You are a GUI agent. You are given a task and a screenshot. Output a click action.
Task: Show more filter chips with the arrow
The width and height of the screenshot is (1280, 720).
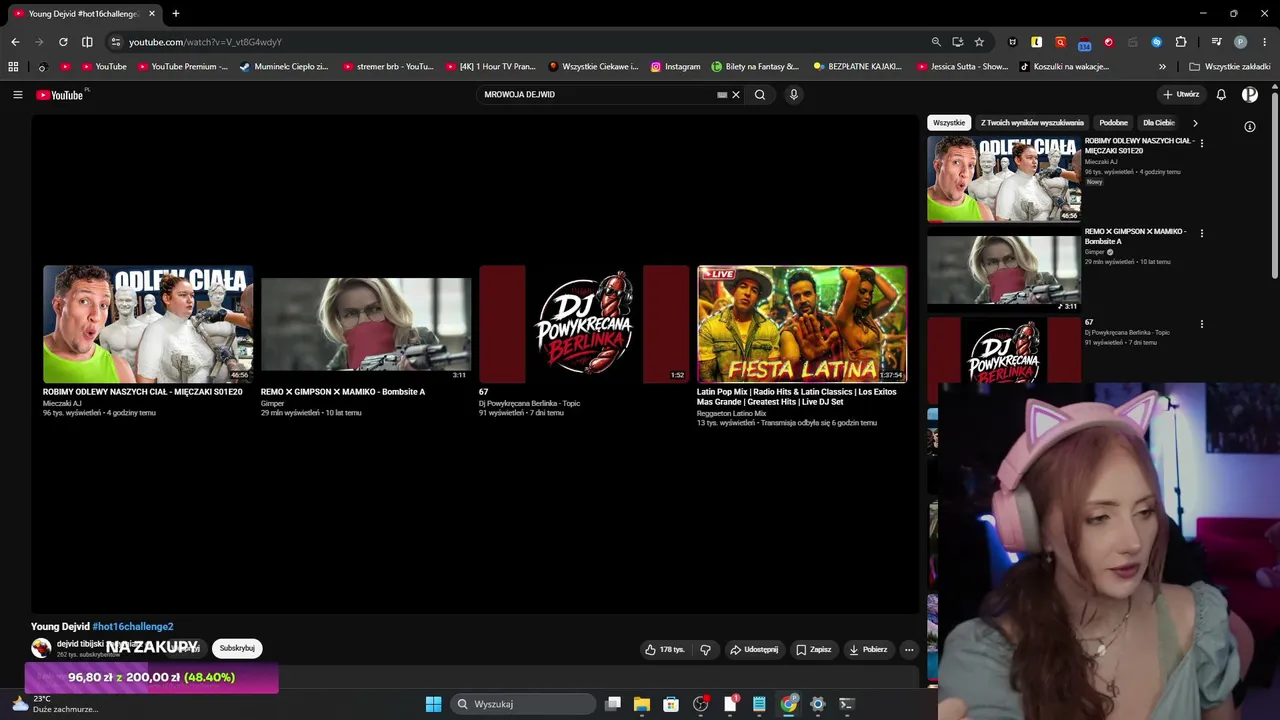(x=1195, y=123)
